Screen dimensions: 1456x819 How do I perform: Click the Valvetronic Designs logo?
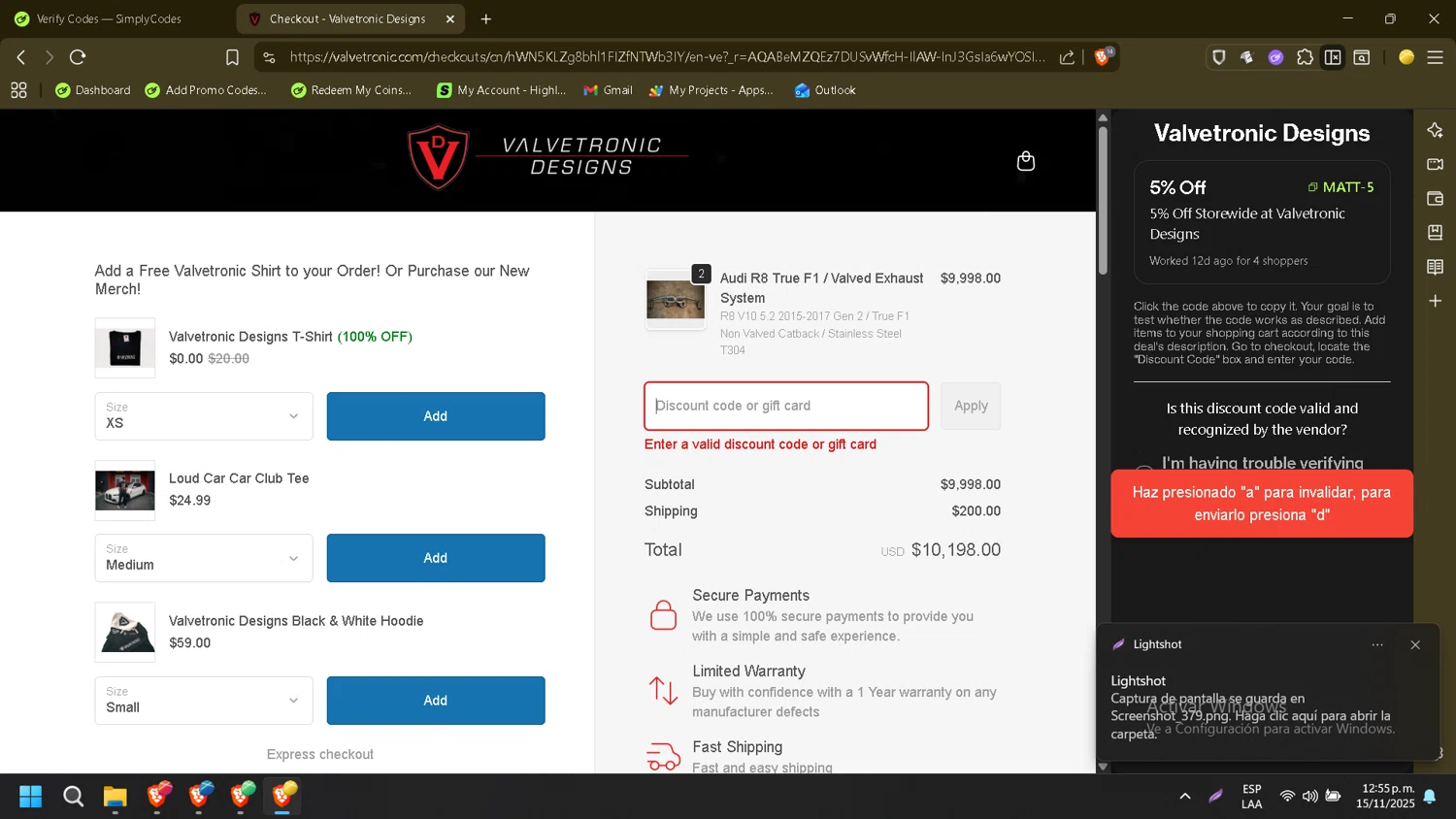click(x=548, y=156)
